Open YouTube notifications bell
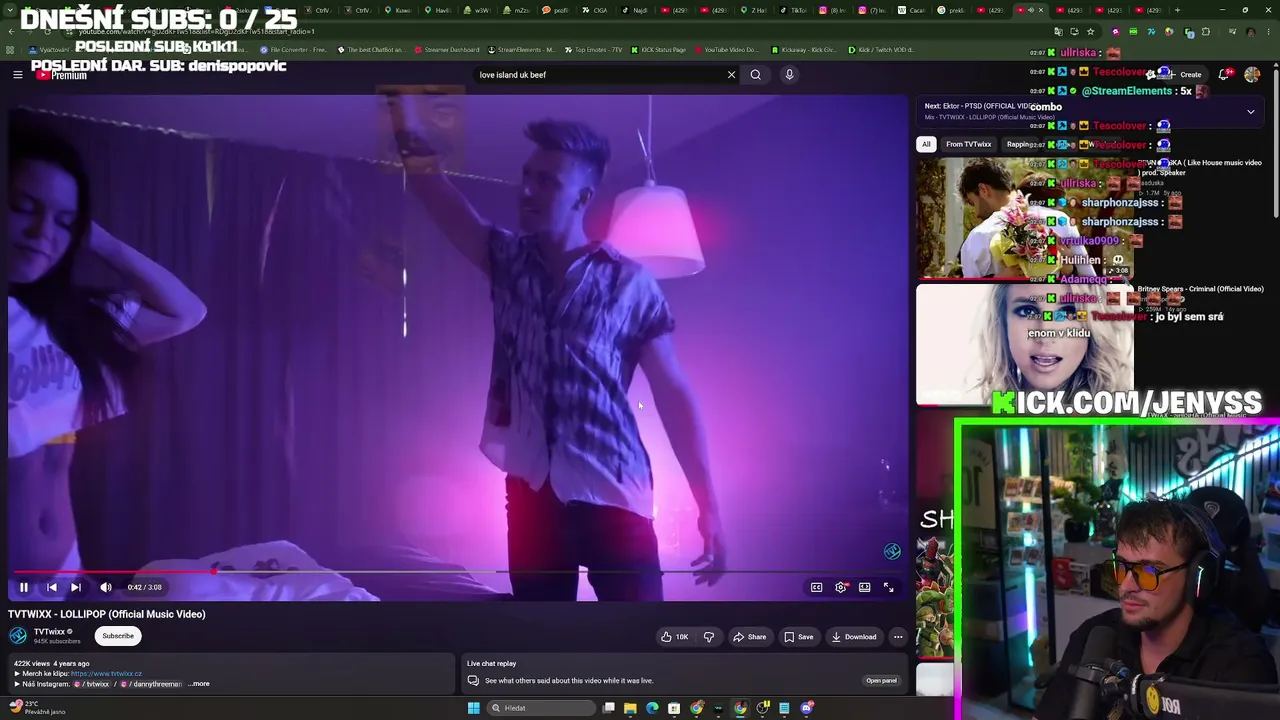 (x=1225, y=74)
